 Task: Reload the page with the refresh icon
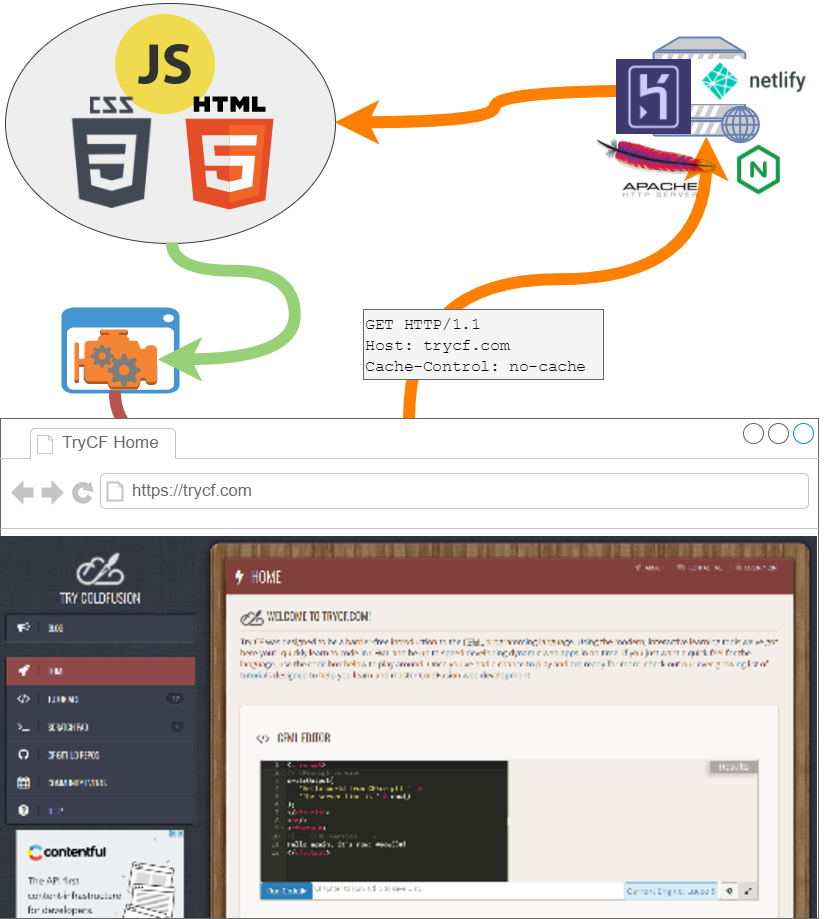coord(83,493)
